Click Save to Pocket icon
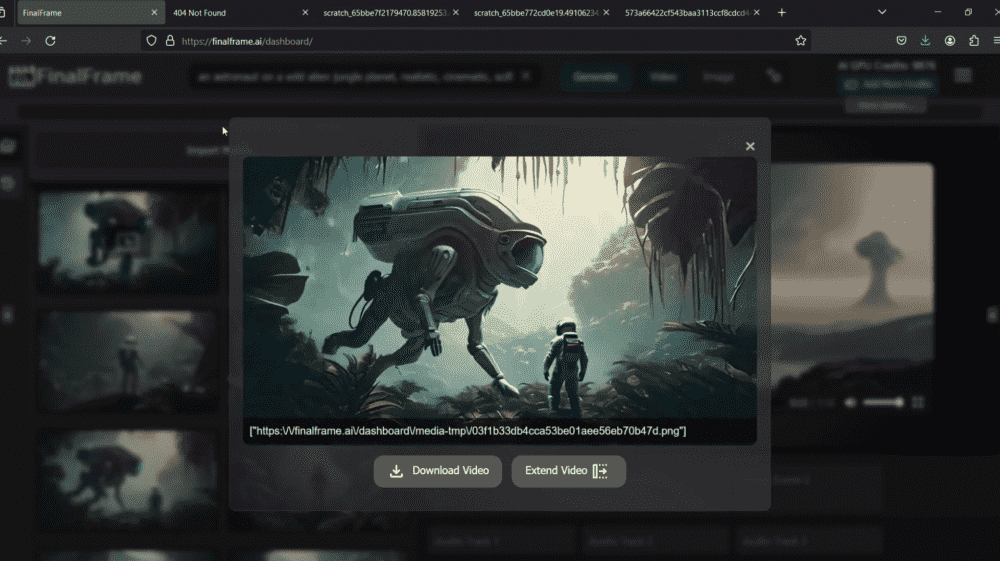1000x561 pixels. pyautogui.click(x=901, y=41)
